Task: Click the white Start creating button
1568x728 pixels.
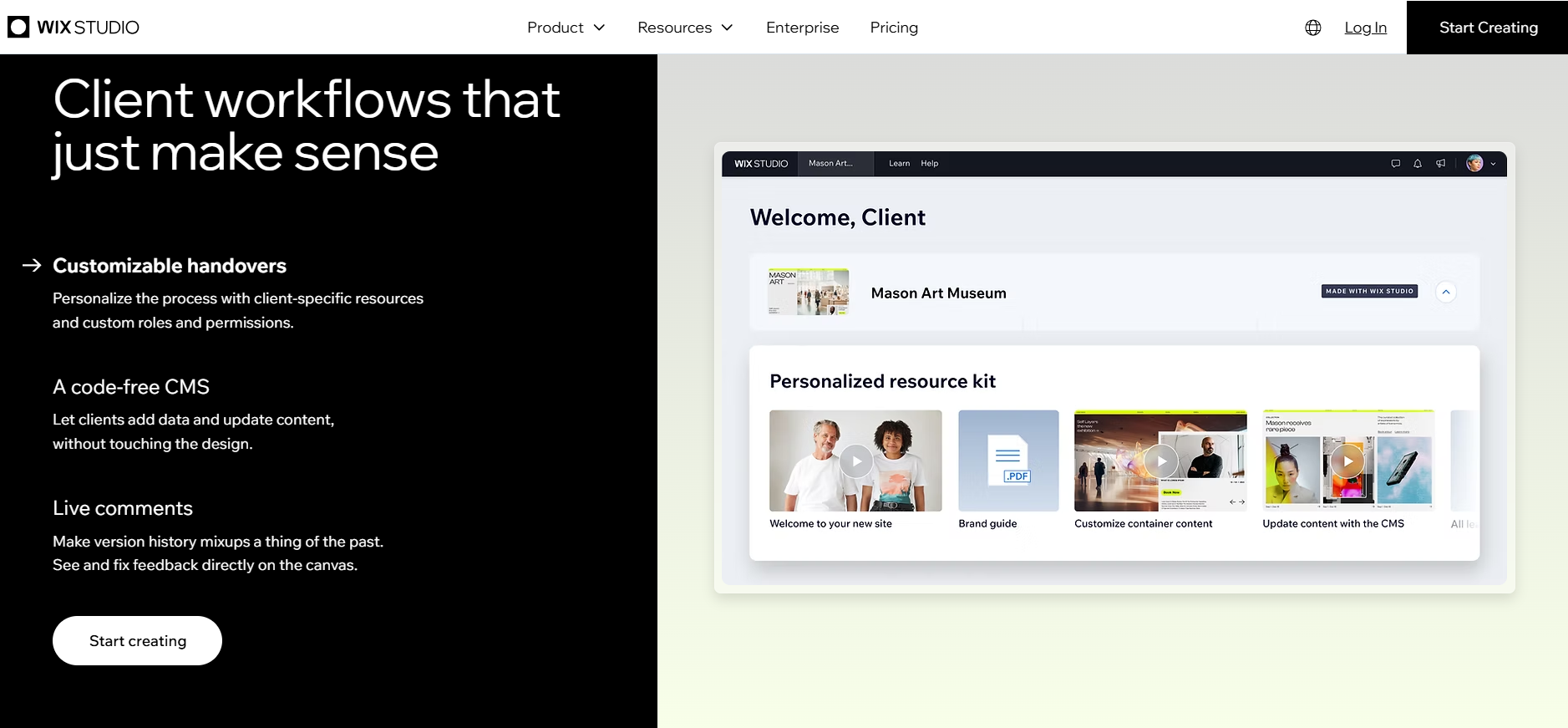Action: pyautogui.click(x=137, y=640)
